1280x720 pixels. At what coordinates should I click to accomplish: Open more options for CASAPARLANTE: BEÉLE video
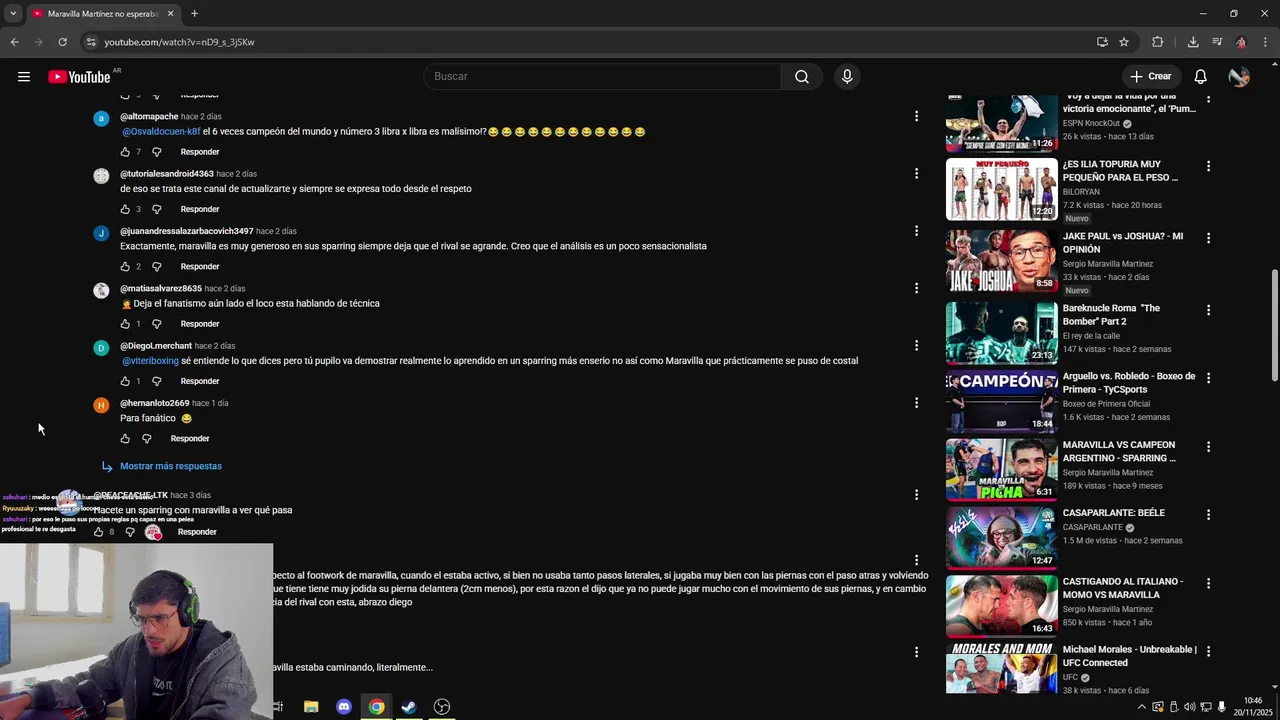click(x=1208, y=515)
